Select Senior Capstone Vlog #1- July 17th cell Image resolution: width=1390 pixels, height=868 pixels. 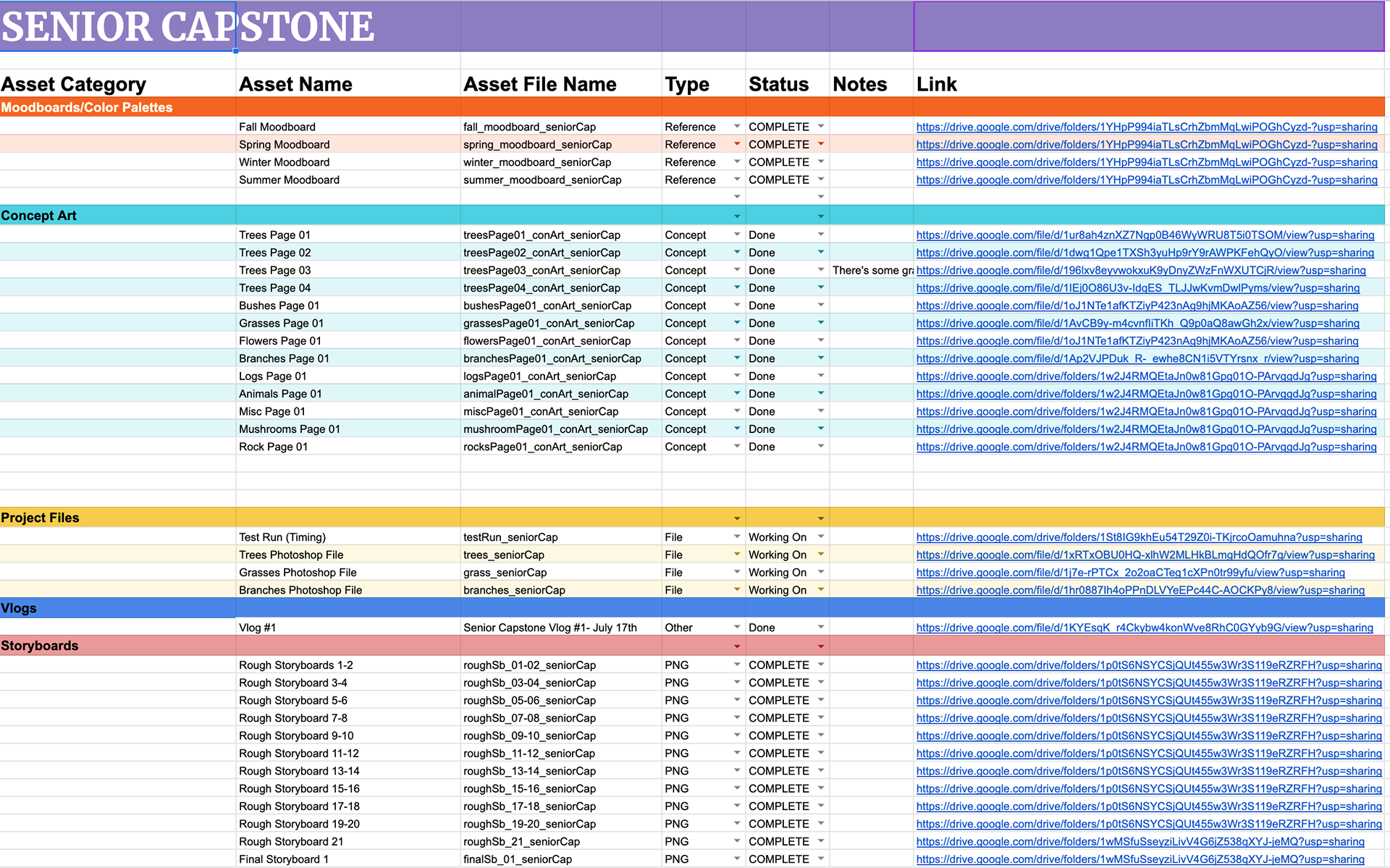(561, 628)
